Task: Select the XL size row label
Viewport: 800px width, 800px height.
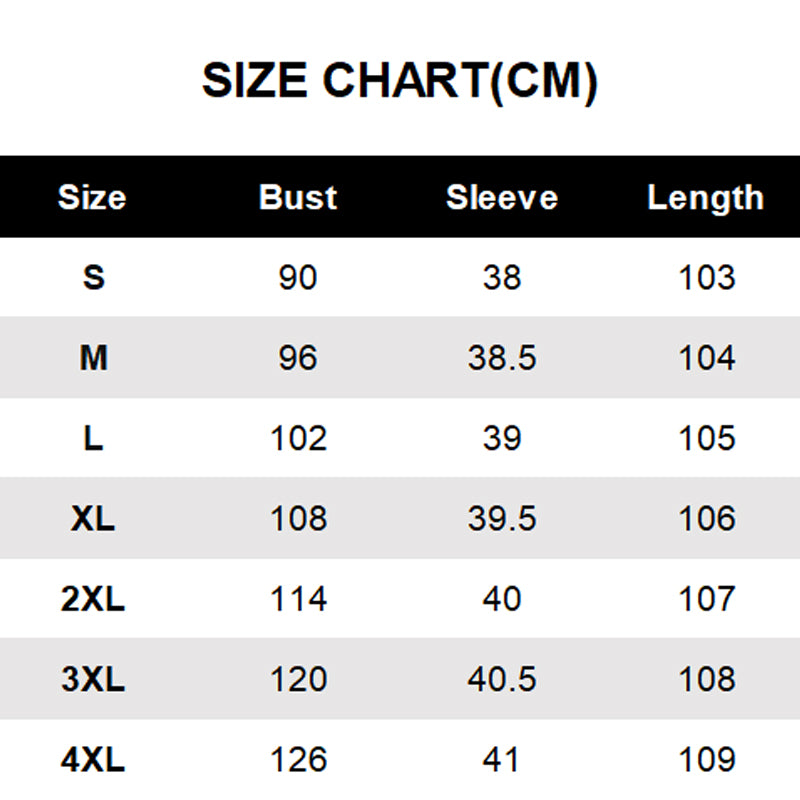Action: (x=93, y=518)
